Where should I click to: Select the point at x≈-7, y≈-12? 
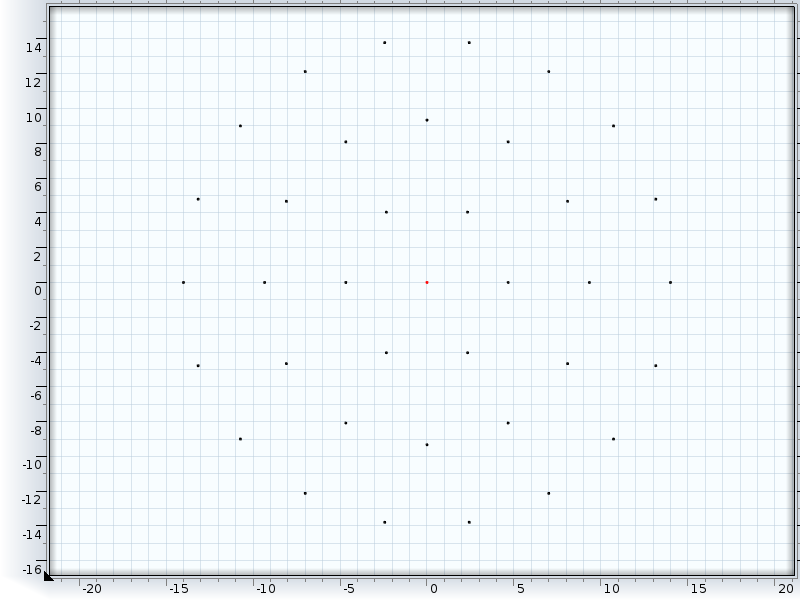pyautogui.click(x=305, y=493)
